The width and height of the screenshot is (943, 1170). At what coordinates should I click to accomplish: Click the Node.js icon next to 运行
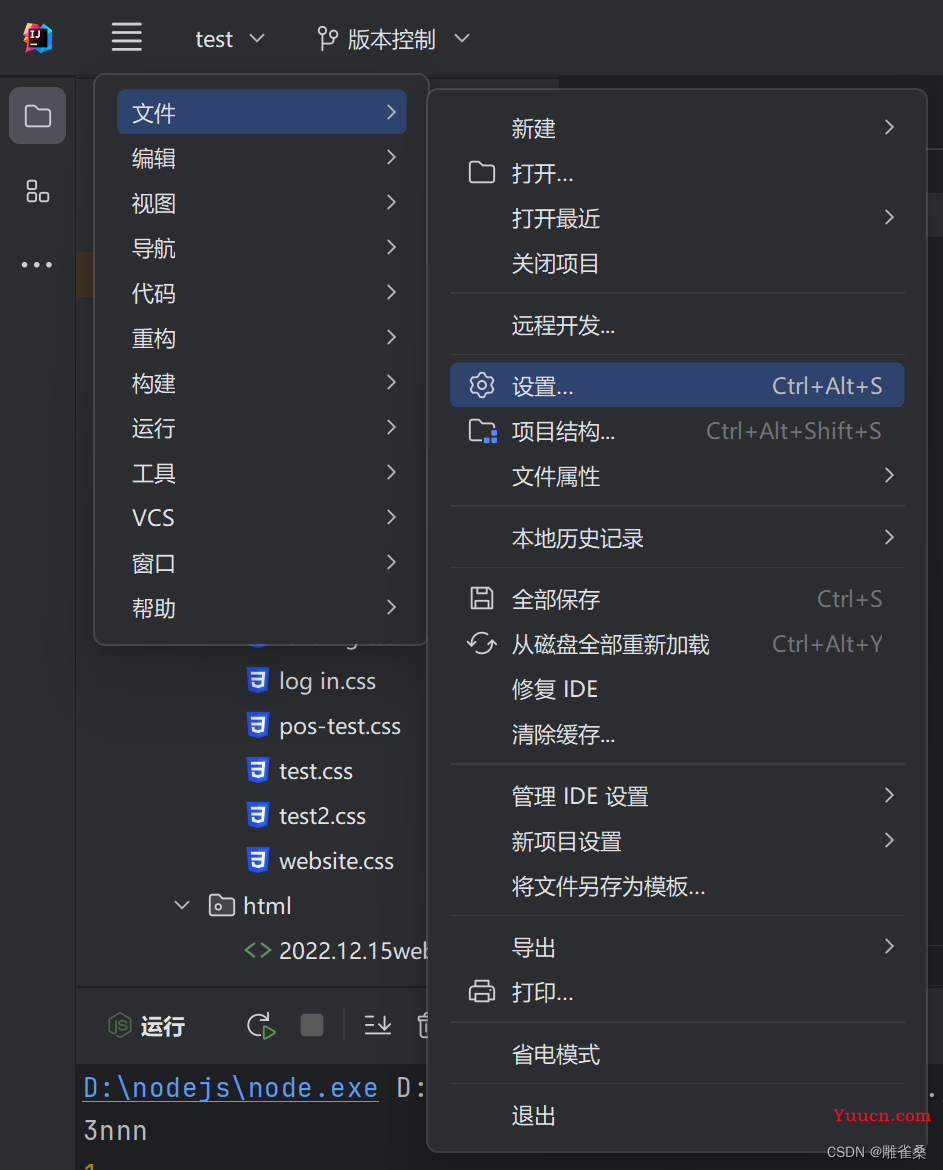(x=120, y=1025)
